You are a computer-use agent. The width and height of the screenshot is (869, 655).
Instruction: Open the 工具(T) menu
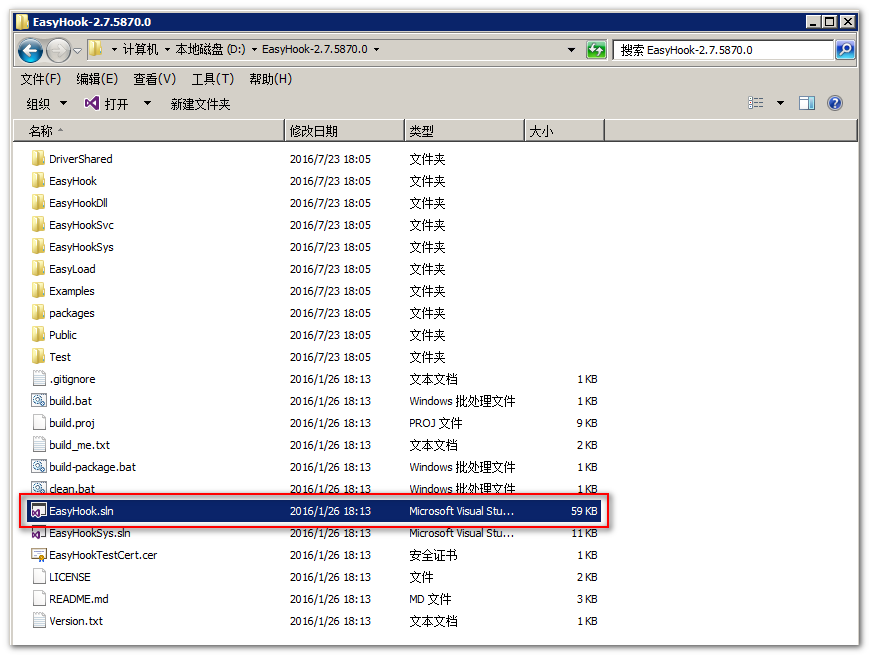coord(213,79)
